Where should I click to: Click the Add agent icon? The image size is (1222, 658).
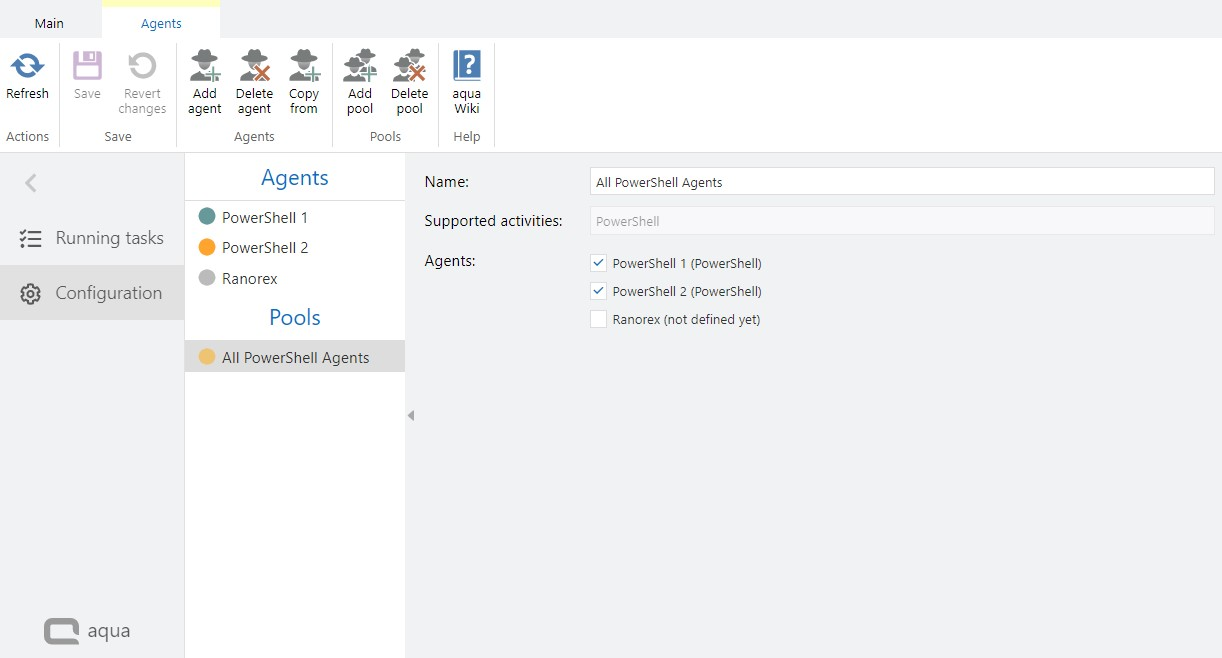tap(204, 67)
